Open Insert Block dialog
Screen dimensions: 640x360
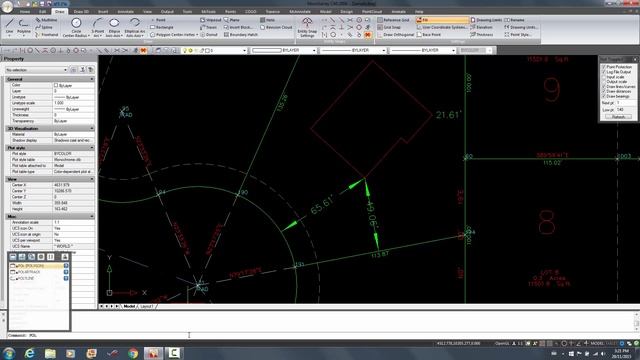[x=238, y=27]
